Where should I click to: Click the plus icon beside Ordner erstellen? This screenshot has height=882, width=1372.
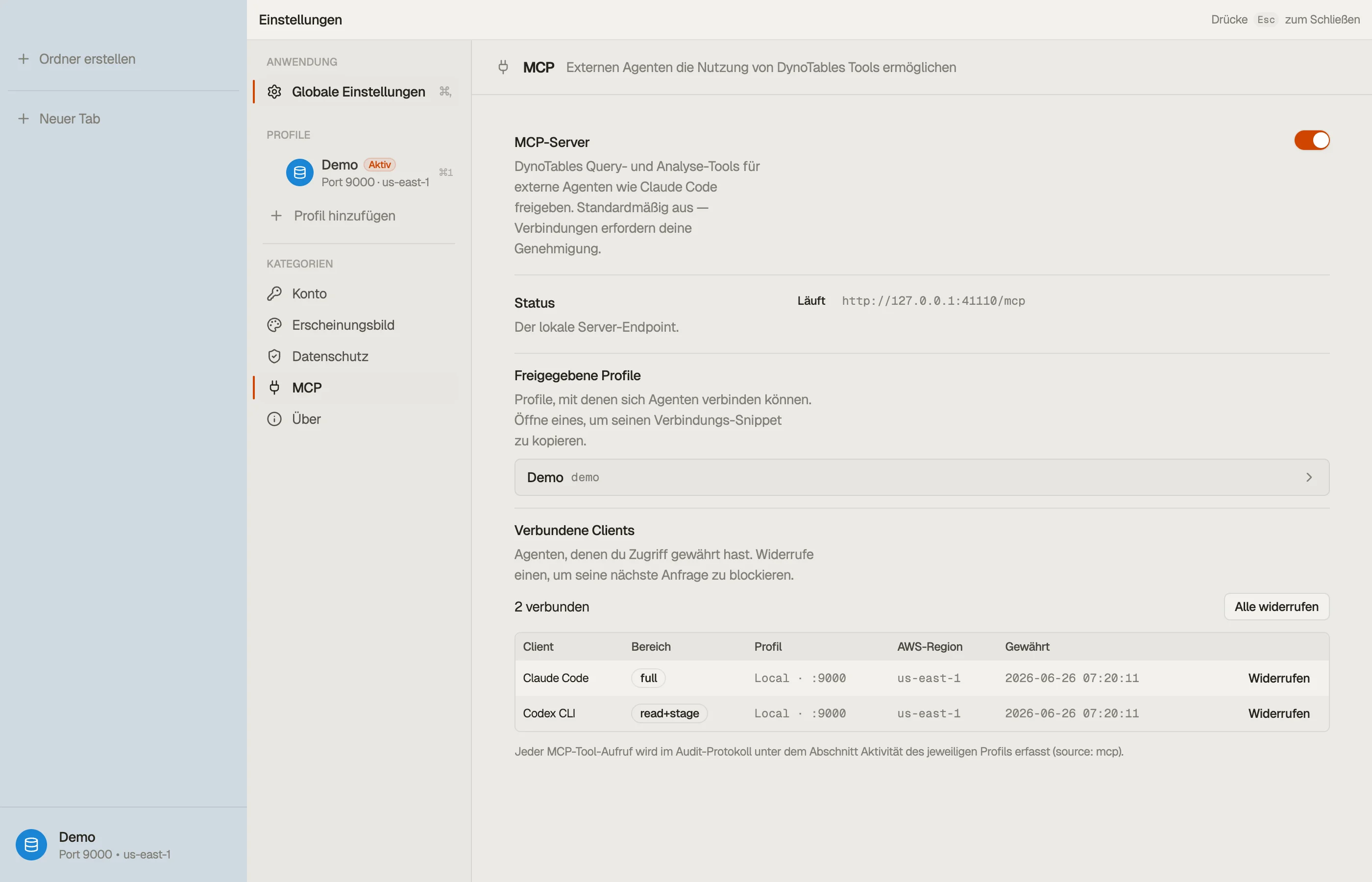pos(24,59)
